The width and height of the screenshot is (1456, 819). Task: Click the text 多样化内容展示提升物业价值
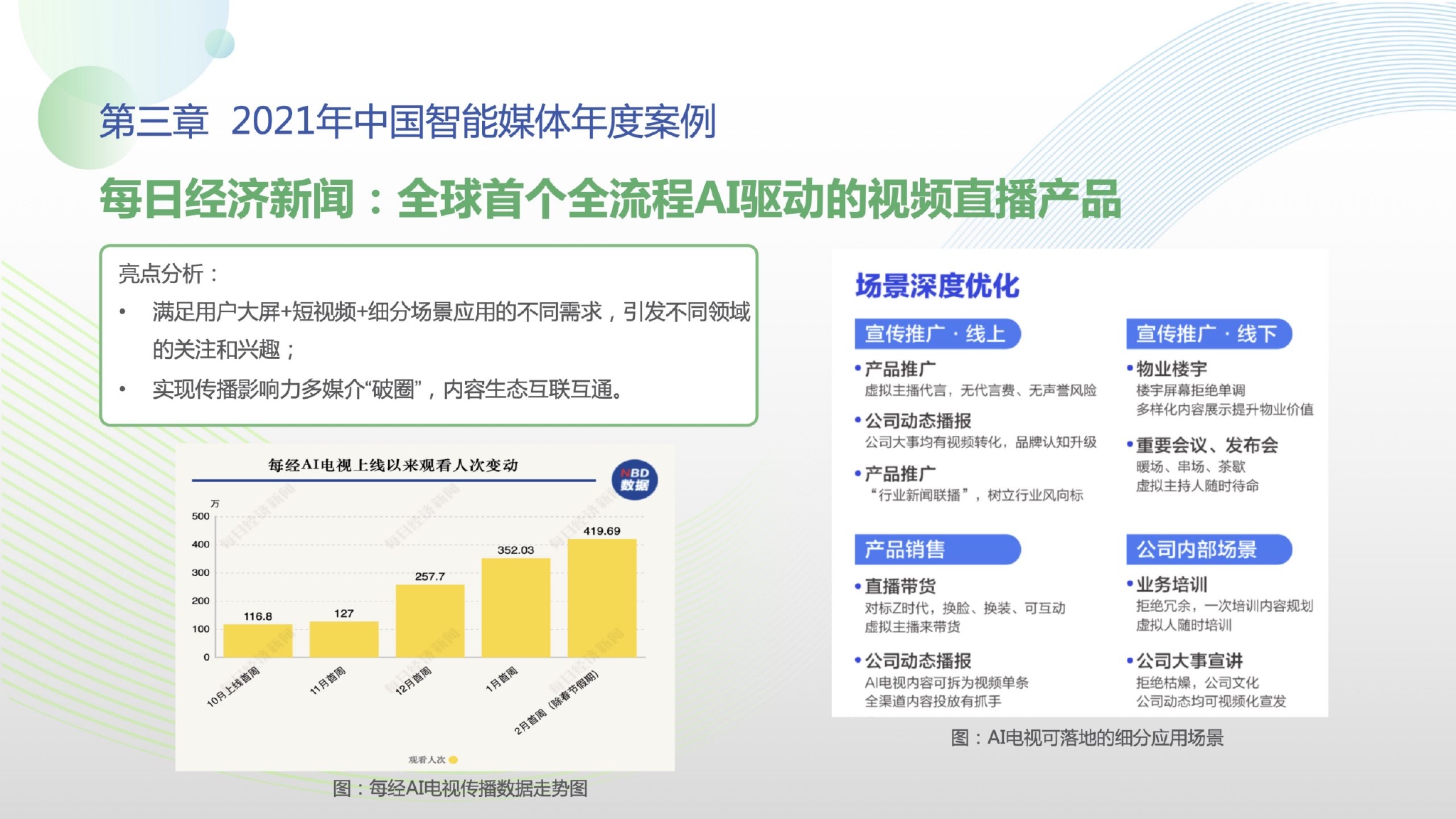(1225, 409)
